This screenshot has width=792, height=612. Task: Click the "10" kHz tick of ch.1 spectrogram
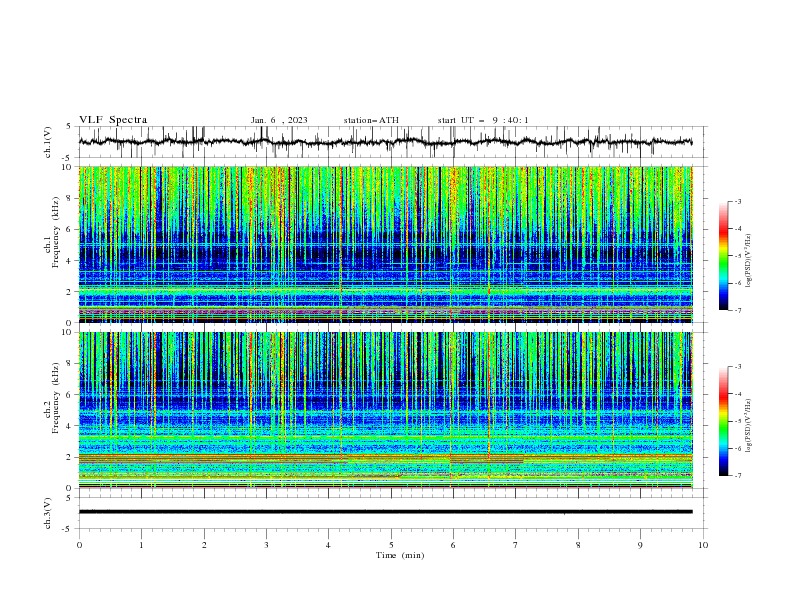point(67,167)
